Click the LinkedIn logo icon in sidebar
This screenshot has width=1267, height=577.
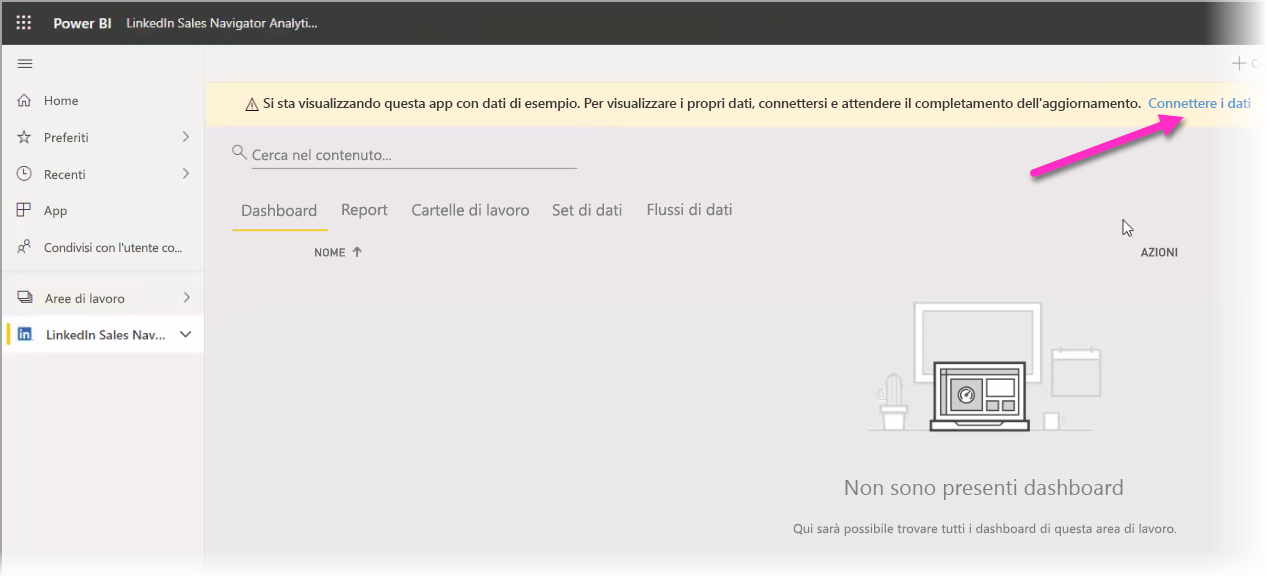point(25,335)
